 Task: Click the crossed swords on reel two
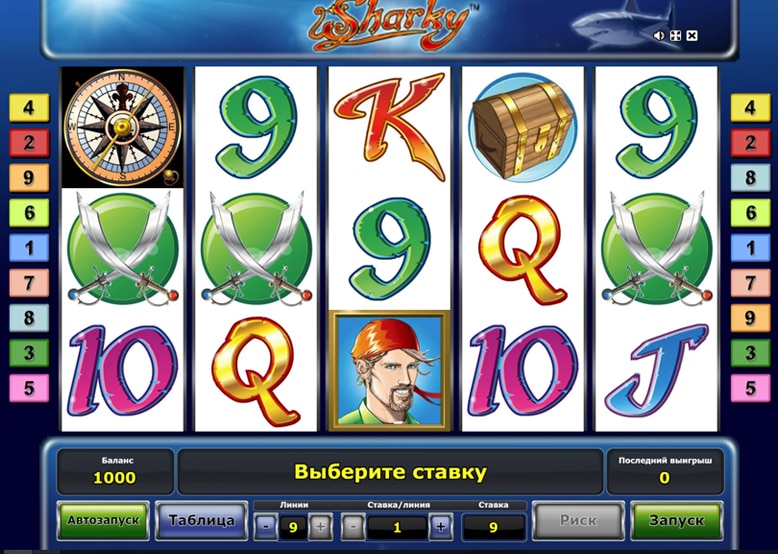(256, 249)
